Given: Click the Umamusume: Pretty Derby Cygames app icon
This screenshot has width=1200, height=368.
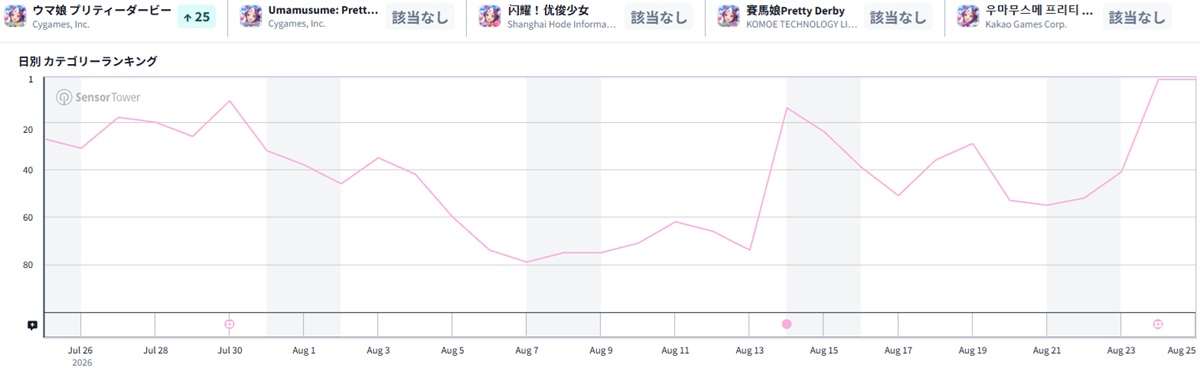Looking at the screenshot, I should (x=251, y=16).
